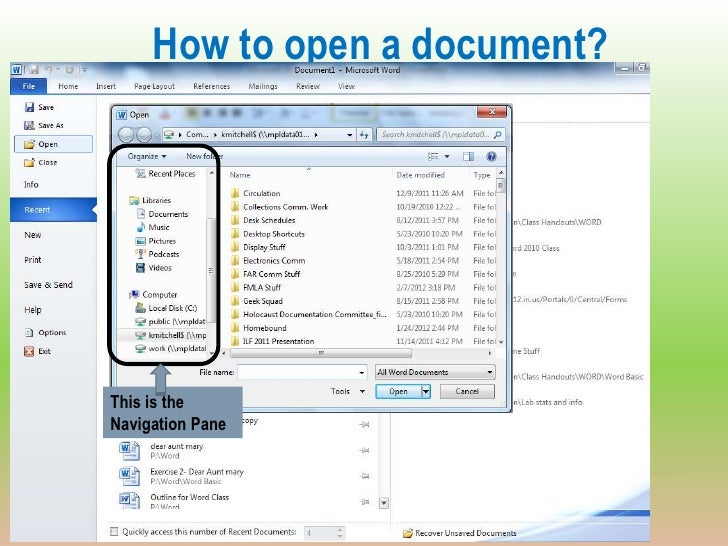728x546 pixels.
Task: Open Documents library in navigation pane
Action: click(162, 214)
